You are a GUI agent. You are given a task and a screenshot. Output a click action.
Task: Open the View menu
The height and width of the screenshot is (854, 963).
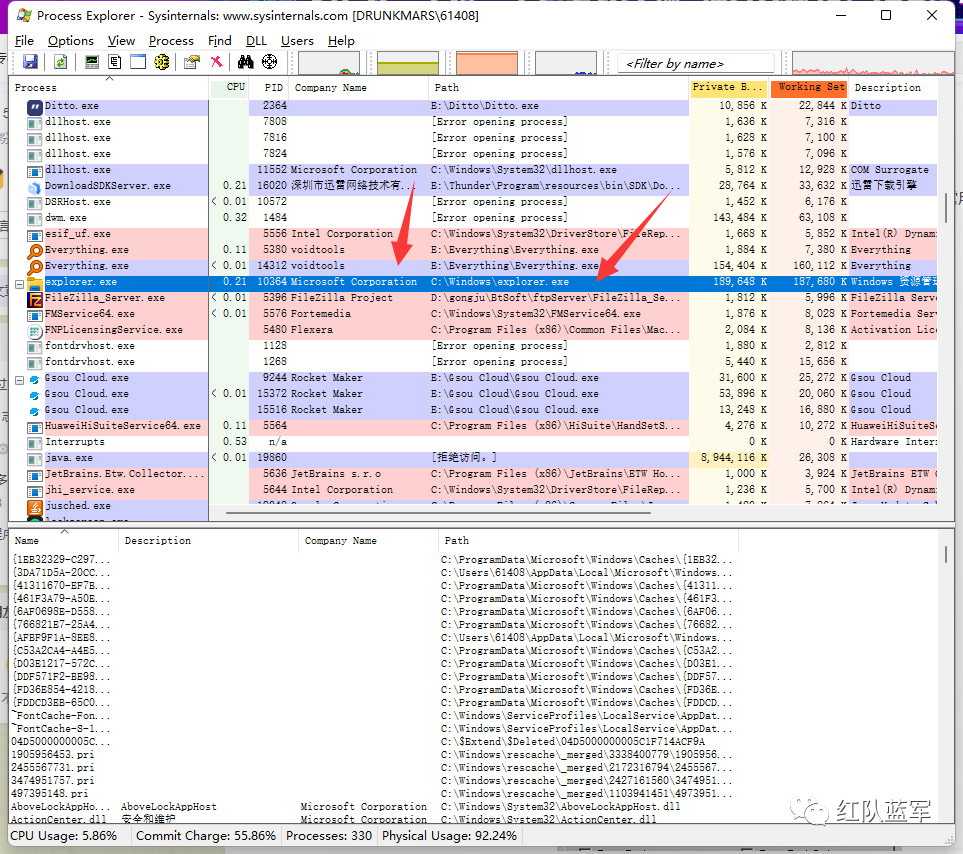tap(121, 41)
